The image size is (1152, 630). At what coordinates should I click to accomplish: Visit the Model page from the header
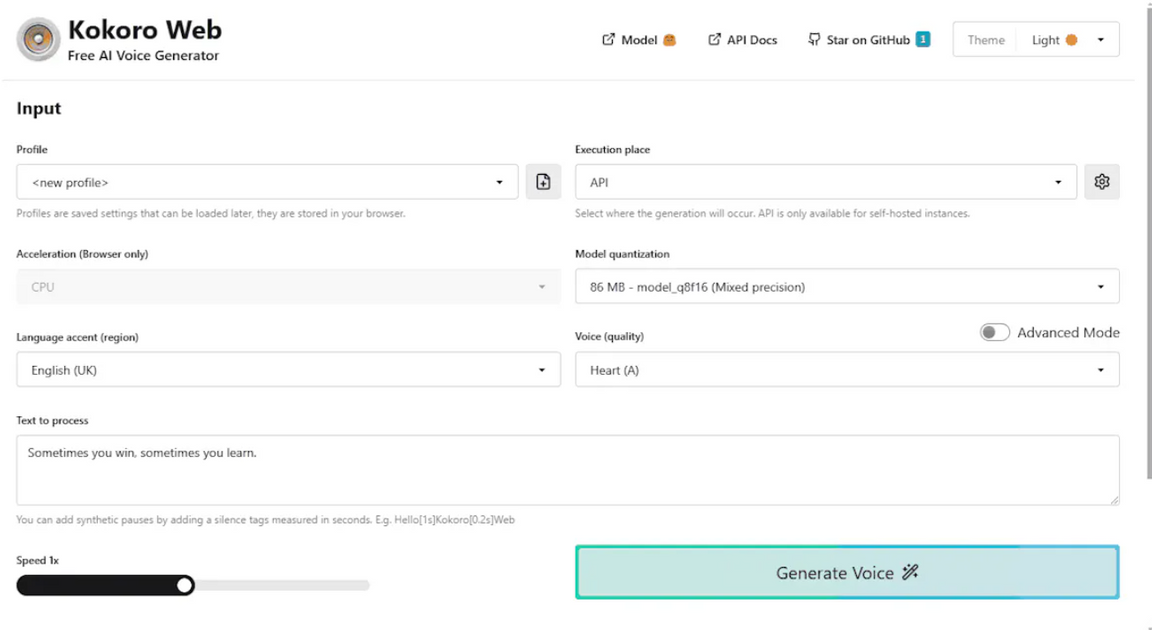pos(639,39)
